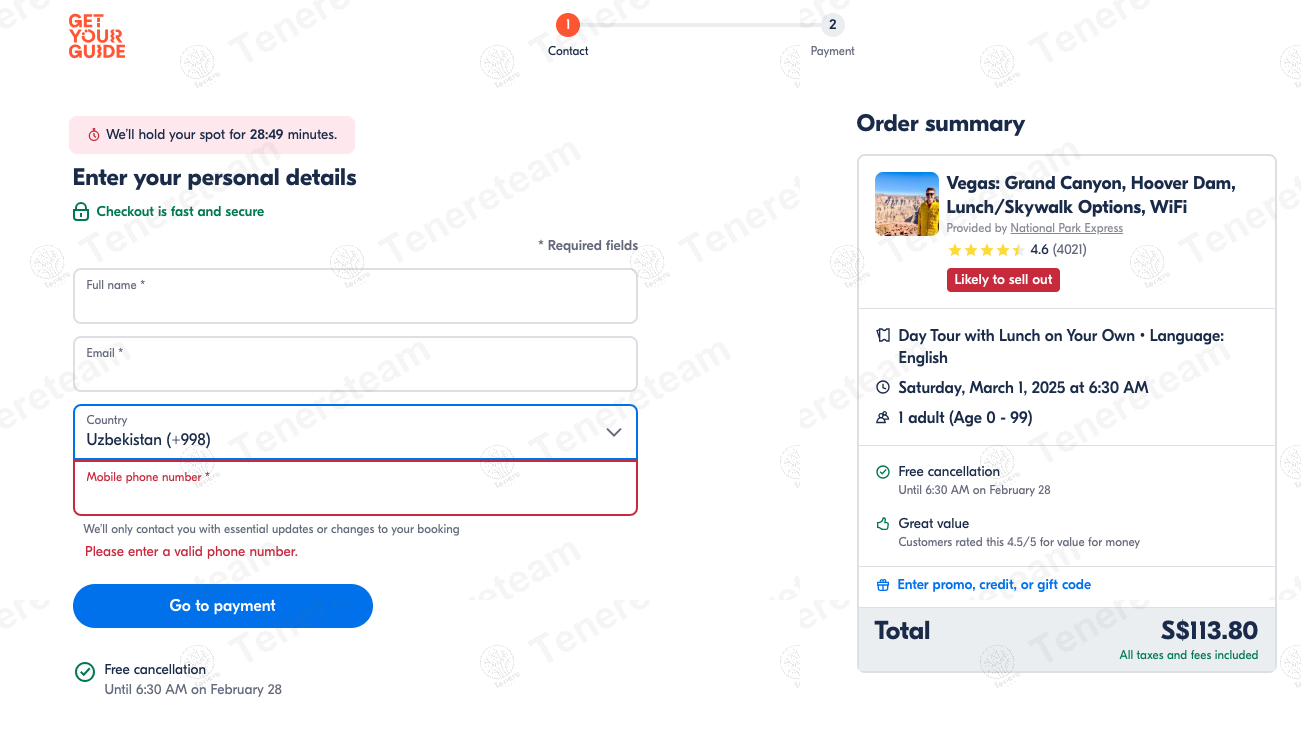Click the Country dropdown chevron arrow
1301x730 pixels.
[x=614, y=432]
